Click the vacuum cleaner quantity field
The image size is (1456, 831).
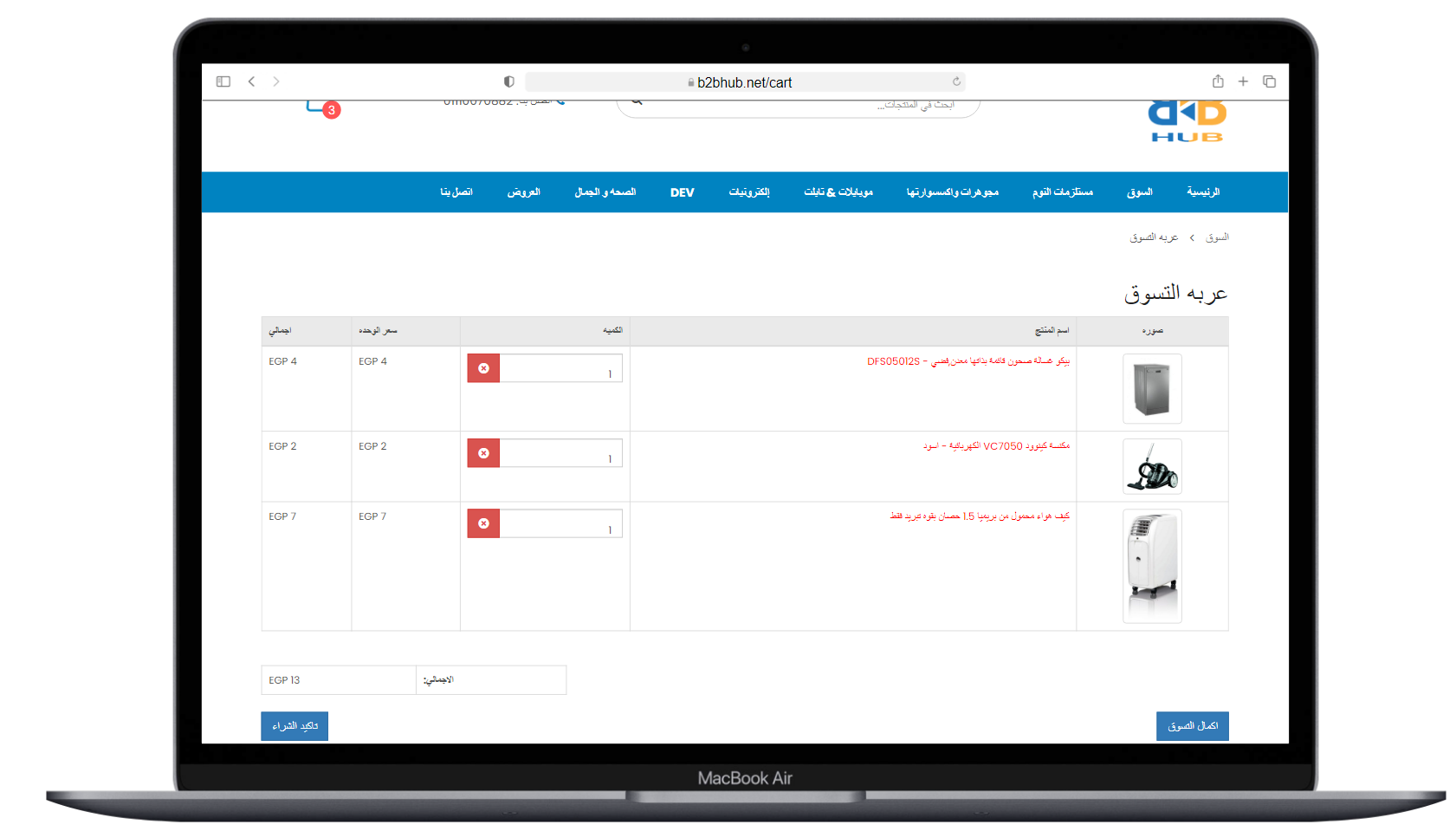(x=560, y=453)
